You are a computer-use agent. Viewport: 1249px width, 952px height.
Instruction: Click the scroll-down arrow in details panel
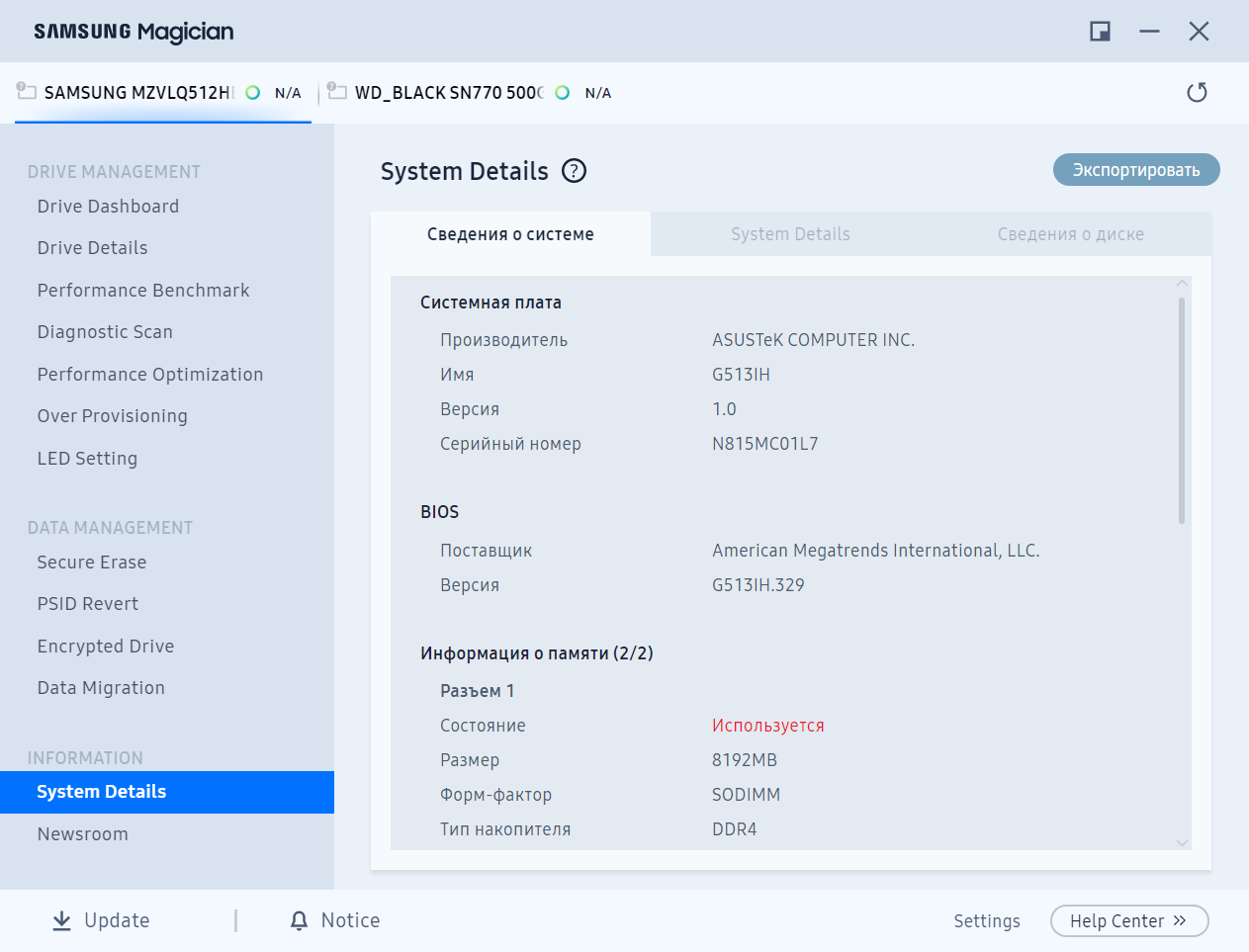tap(1182, 843)
